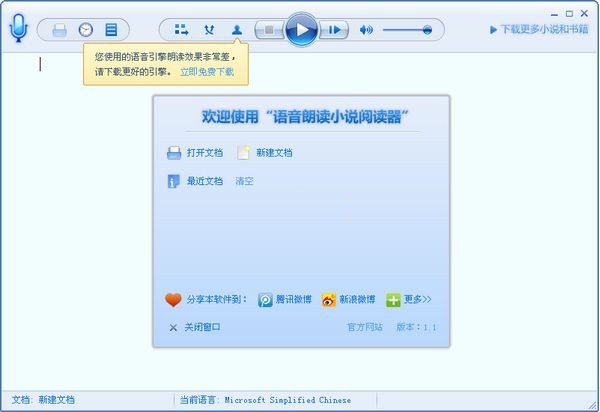Click the 新建文档 page icon

[244, 152]
